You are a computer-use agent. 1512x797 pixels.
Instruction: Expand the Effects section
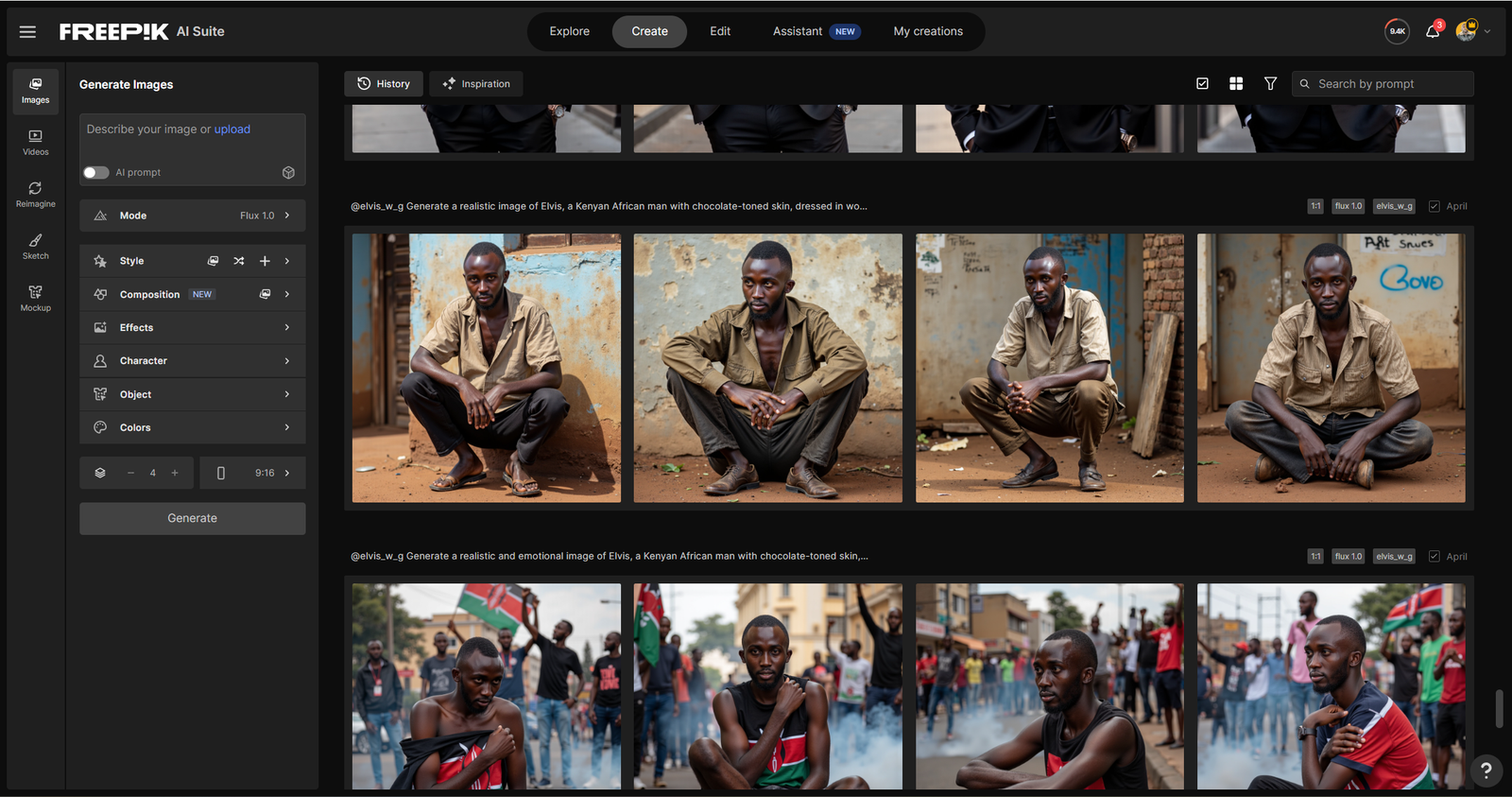[193, 327]
